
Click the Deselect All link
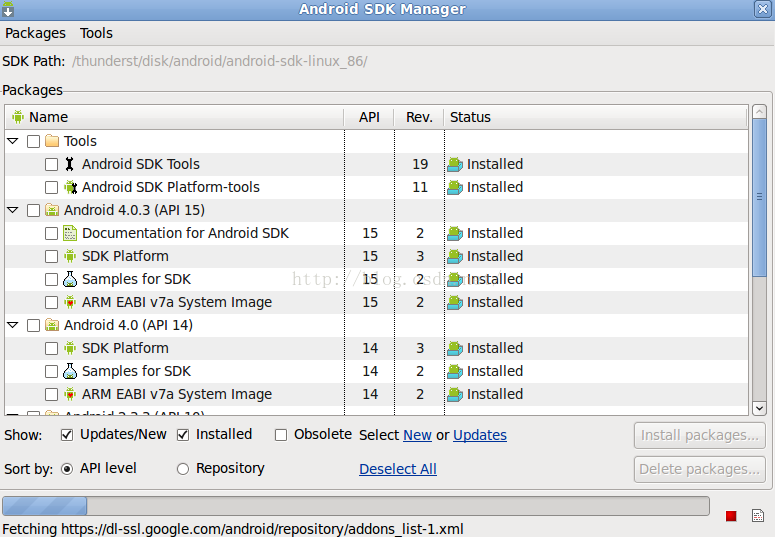(x=398, y=469)
